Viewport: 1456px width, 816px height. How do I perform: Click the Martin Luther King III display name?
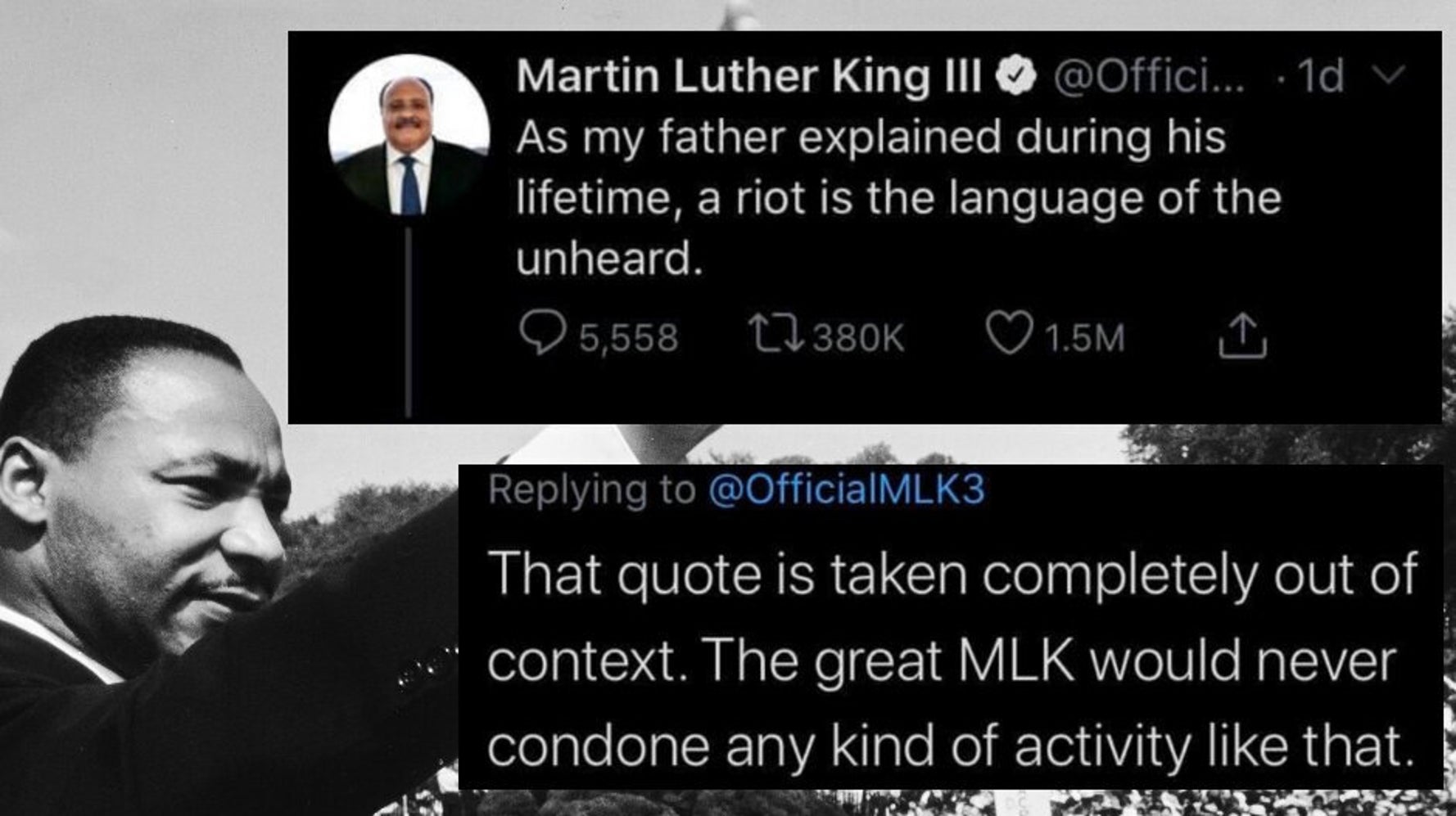click(748, 77)
